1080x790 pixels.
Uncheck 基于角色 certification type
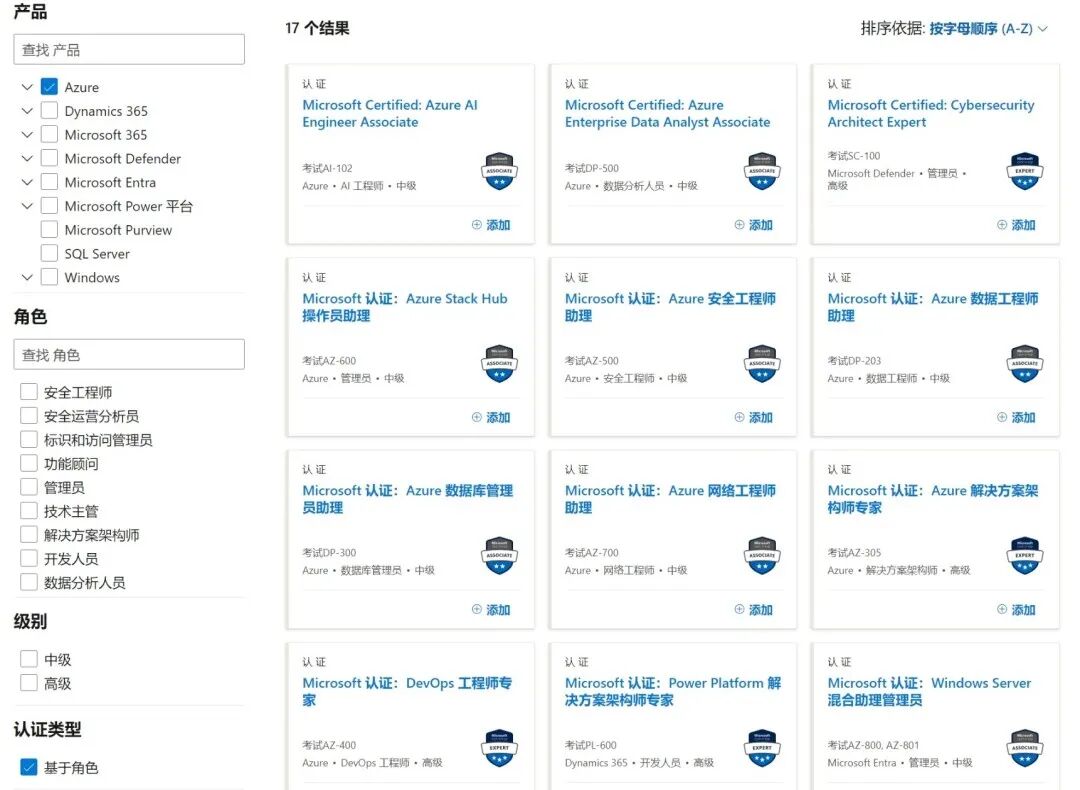tap(28, 767)
